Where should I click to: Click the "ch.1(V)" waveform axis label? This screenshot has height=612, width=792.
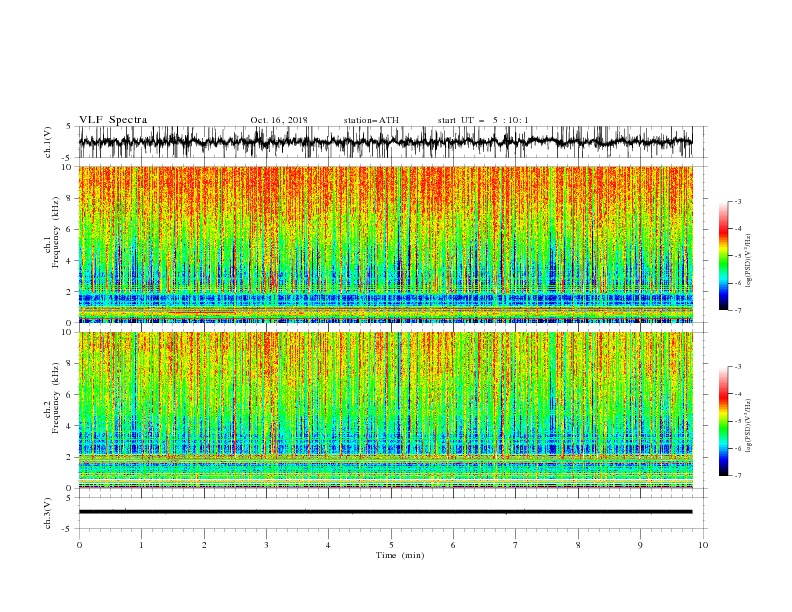tap(48, 142)
